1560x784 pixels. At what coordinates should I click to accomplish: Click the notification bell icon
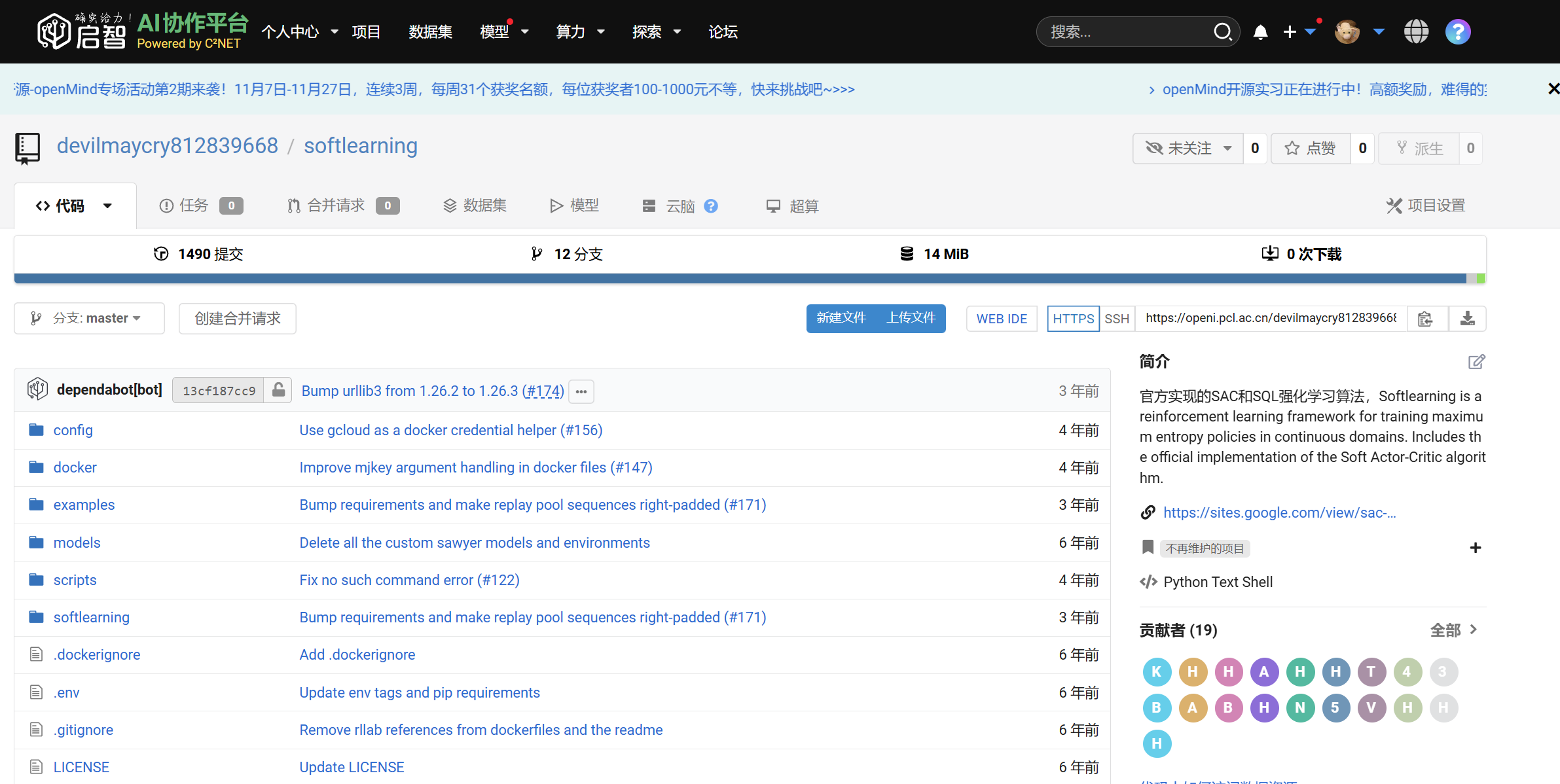(x=1260, y=32)
